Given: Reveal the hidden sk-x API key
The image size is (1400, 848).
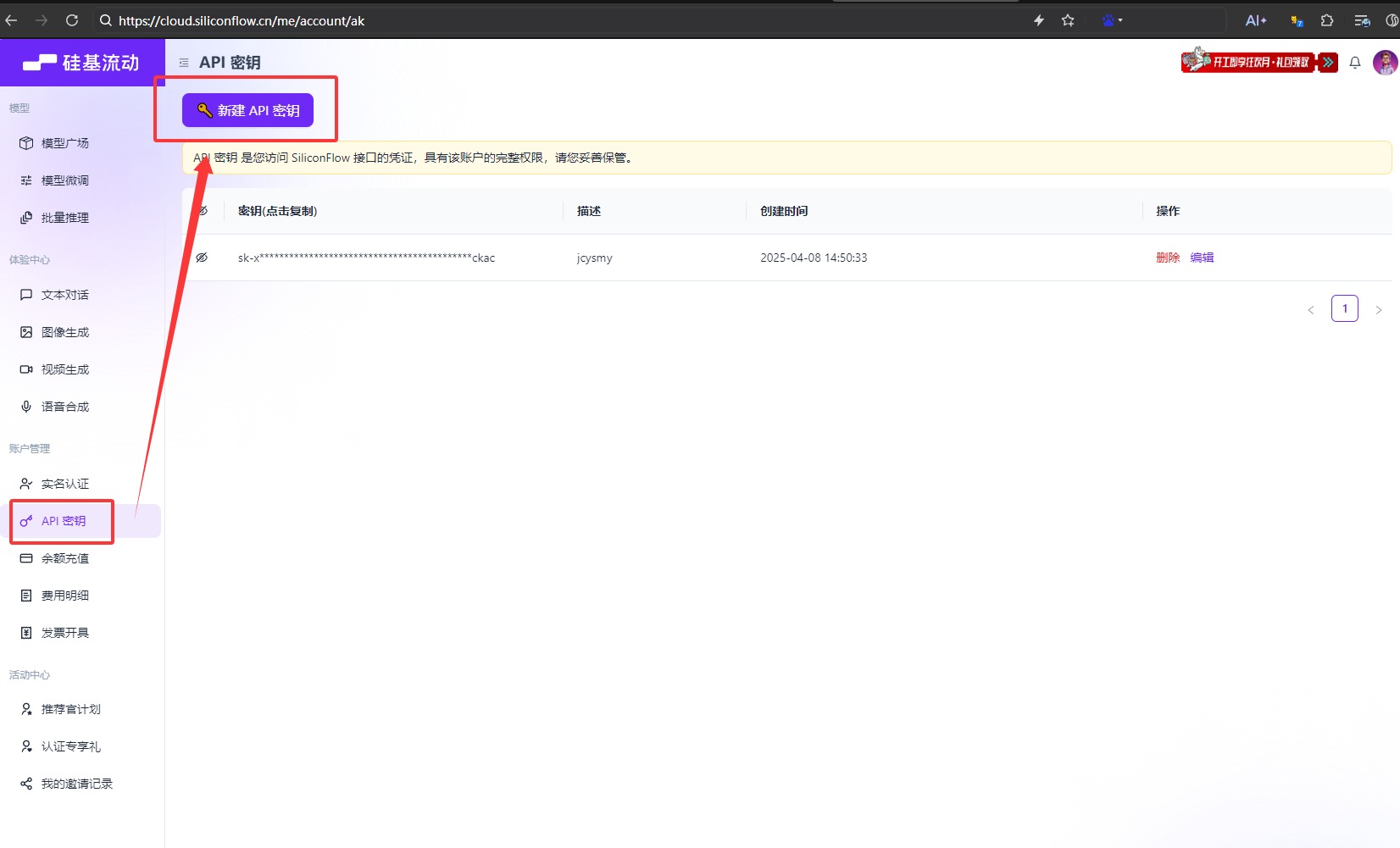Looking at the screenshot, I should coord(202,258).
